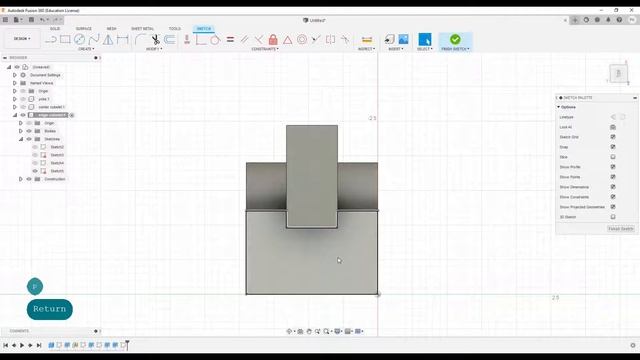Select the Trim scissors tool
This screenshot has width=640, height=360.
tap(155, 39)
